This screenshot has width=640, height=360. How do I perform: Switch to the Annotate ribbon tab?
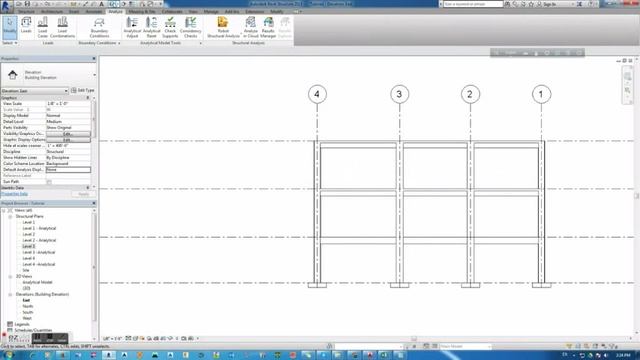(x=94, y=11)
